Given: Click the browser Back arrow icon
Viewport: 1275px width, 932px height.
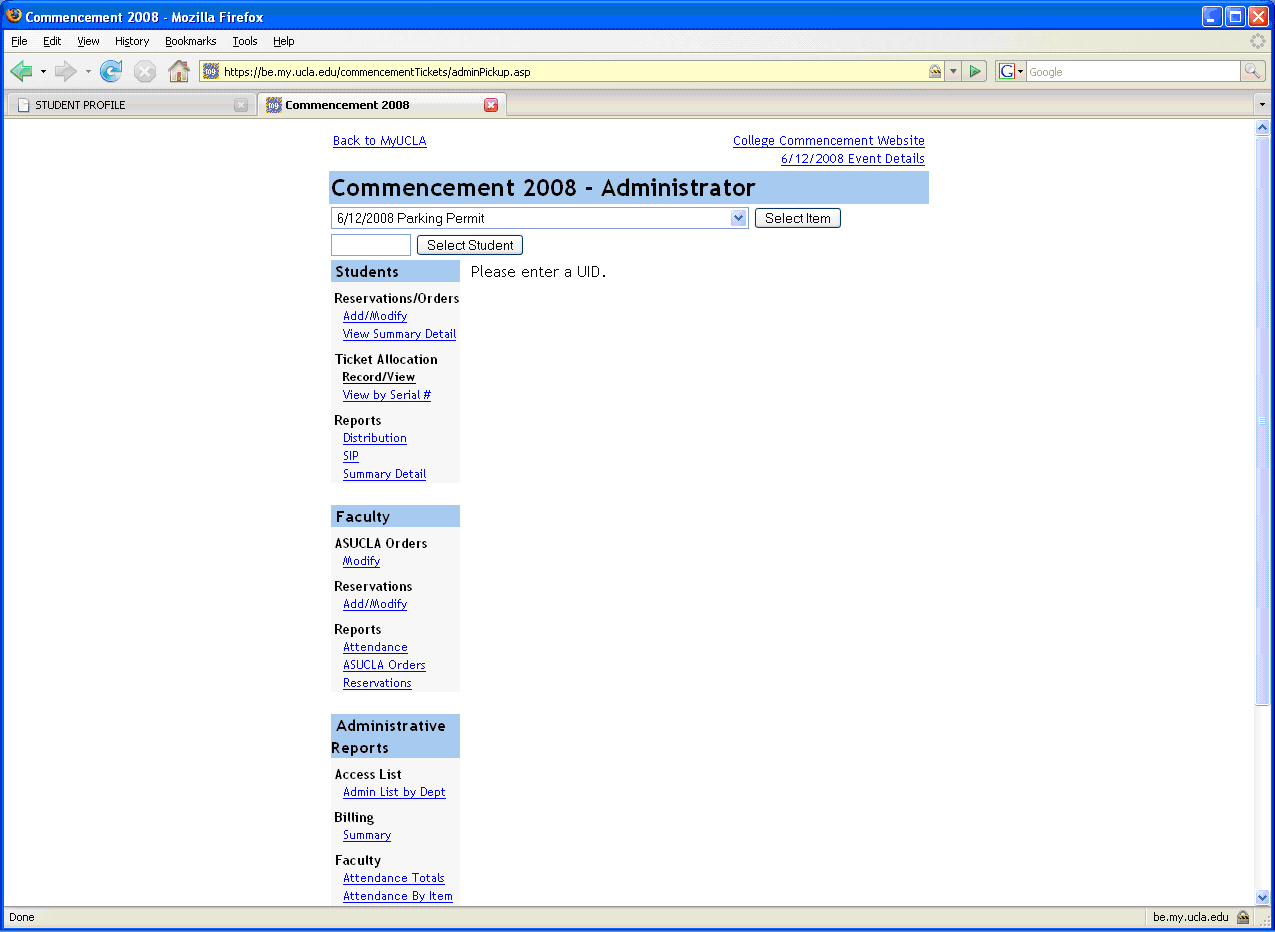Looking at the screenshot, I should (x=21, y=71).
